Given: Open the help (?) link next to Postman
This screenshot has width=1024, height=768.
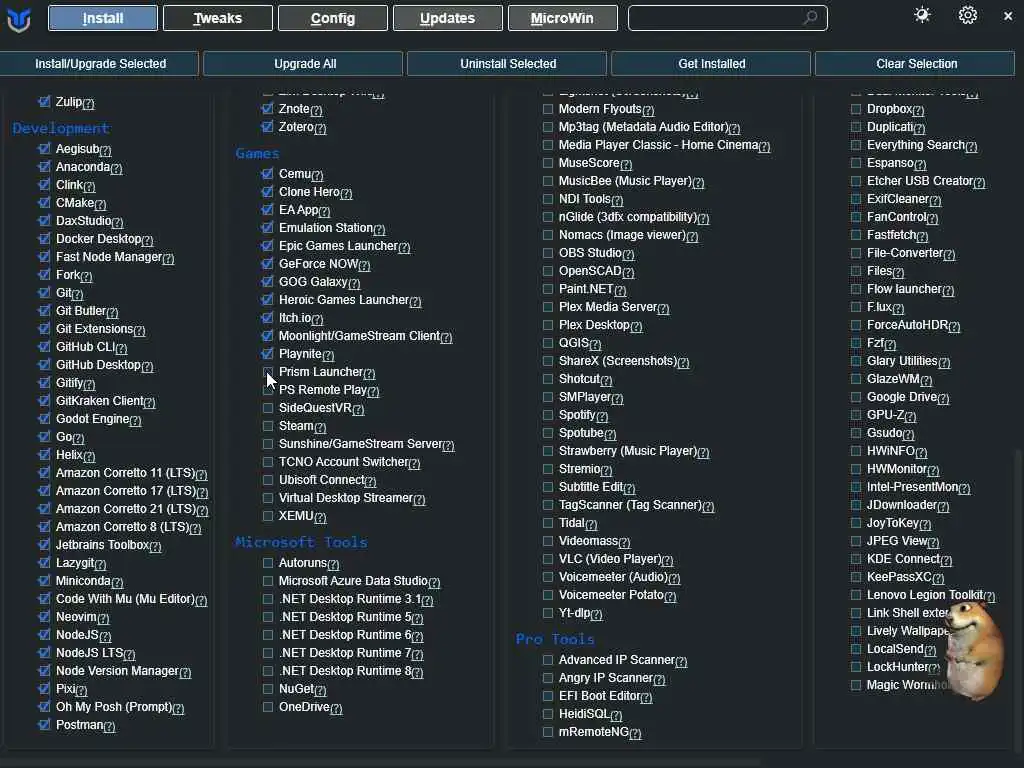Looking at the screenshot, I should coord(110,726).
